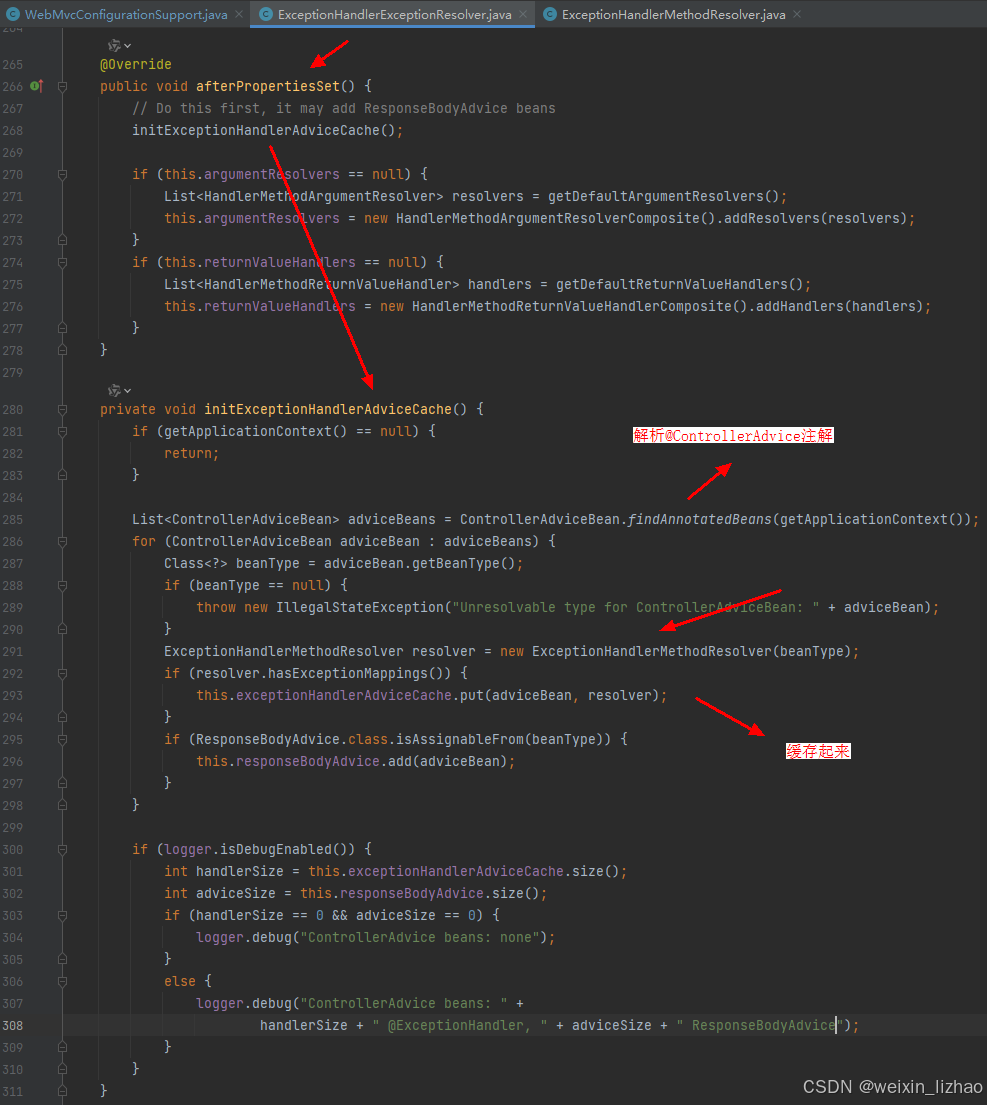987x1105 pixels.
Task: Place caret on afterPropertiesSet method name
Action: 268,86
